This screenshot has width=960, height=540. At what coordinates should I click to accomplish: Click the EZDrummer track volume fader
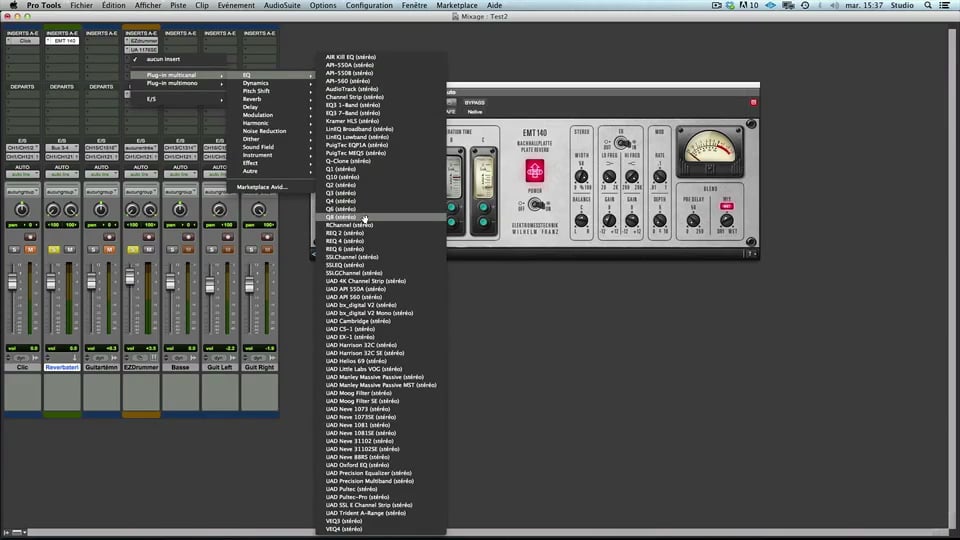click(x=130, y=277)
